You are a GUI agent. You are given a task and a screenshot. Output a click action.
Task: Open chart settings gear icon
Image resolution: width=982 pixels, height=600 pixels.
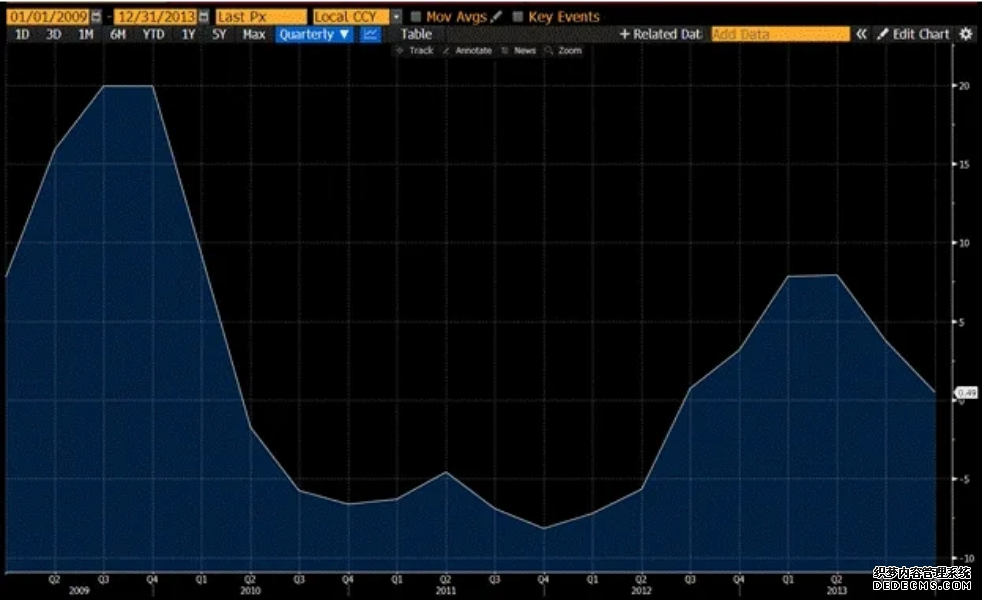pos(966,34)
